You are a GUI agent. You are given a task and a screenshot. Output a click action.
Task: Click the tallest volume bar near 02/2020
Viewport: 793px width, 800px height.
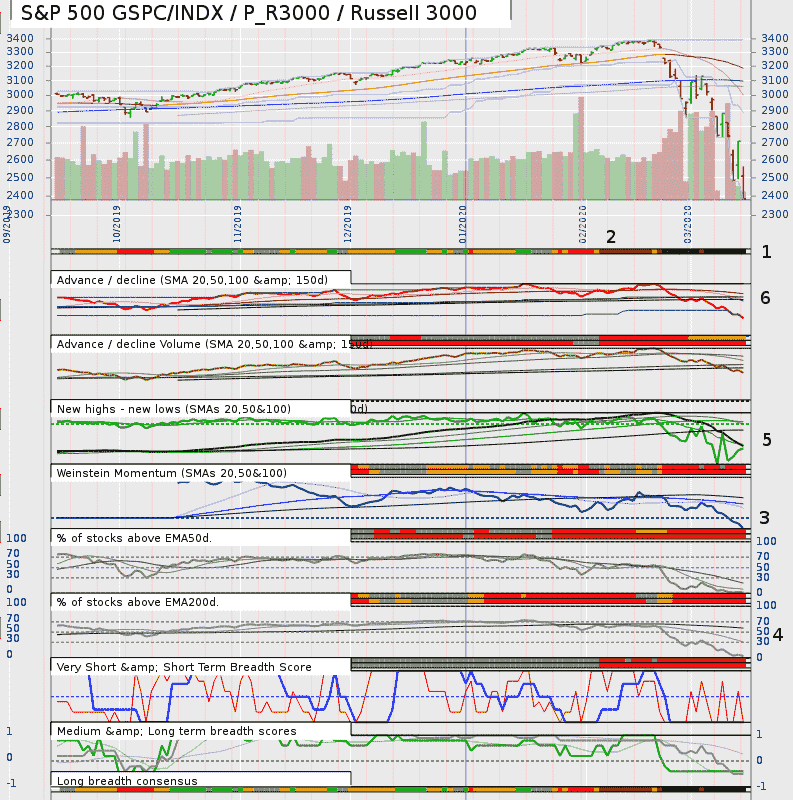point(581,148)
